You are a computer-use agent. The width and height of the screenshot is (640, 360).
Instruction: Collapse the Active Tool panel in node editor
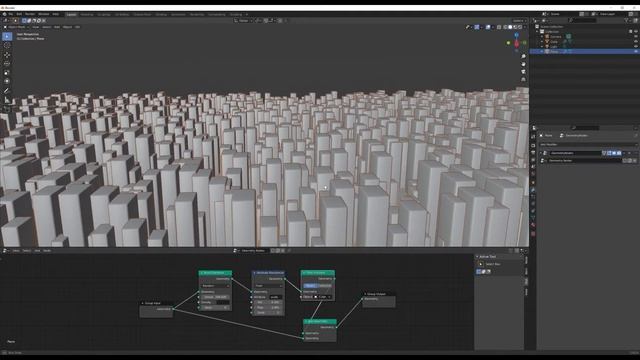[x=477, y=257]
